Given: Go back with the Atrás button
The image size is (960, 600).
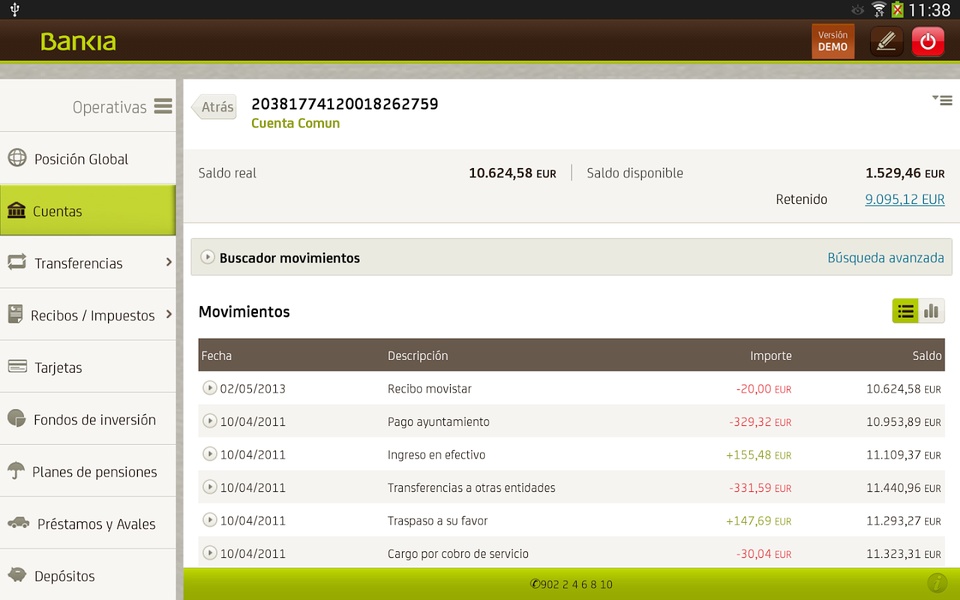Looking at the screenshot, I should (x=214, y=107).
